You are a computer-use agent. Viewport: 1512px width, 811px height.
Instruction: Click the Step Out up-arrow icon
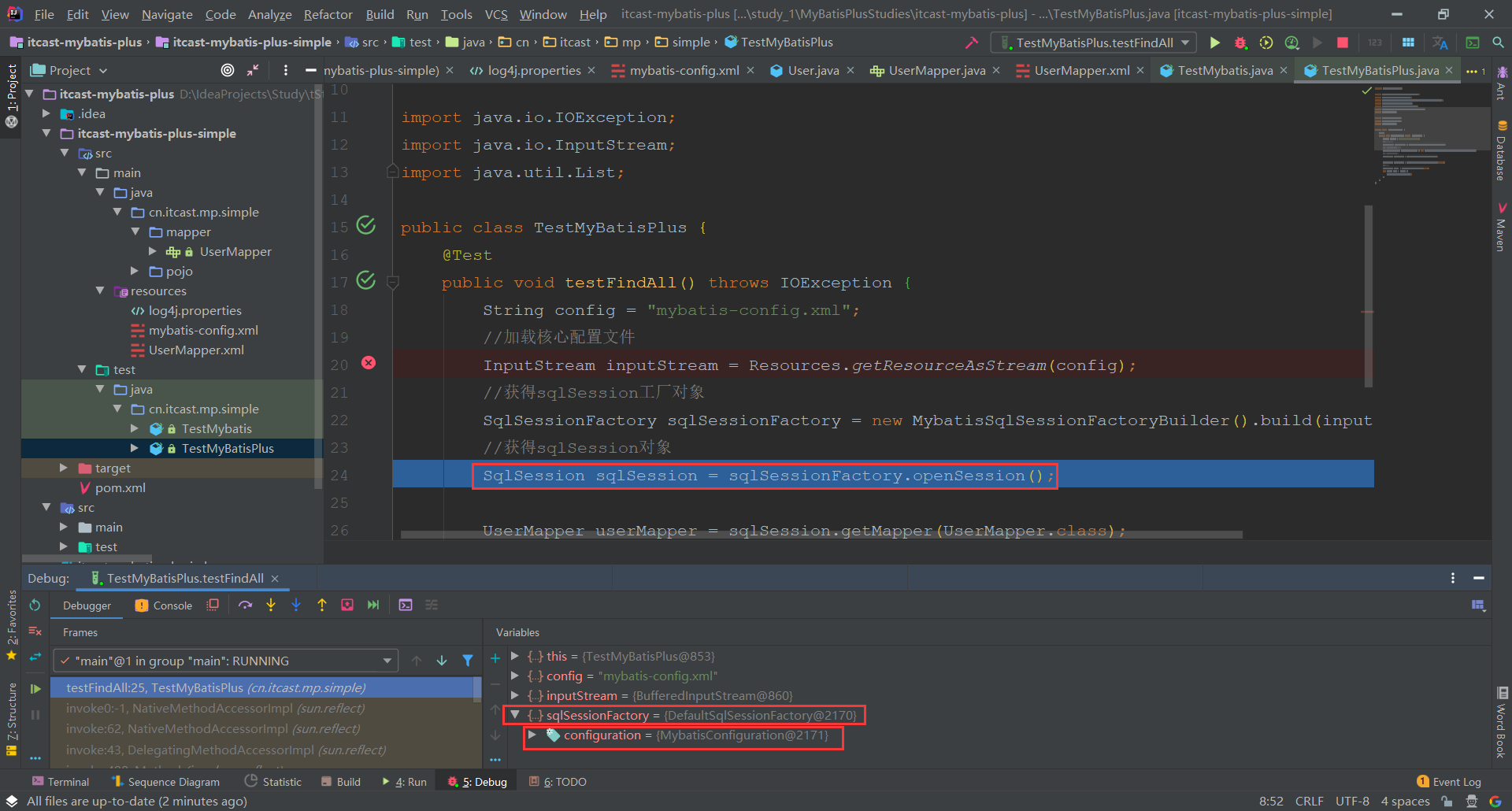click(x=322, y=605)
